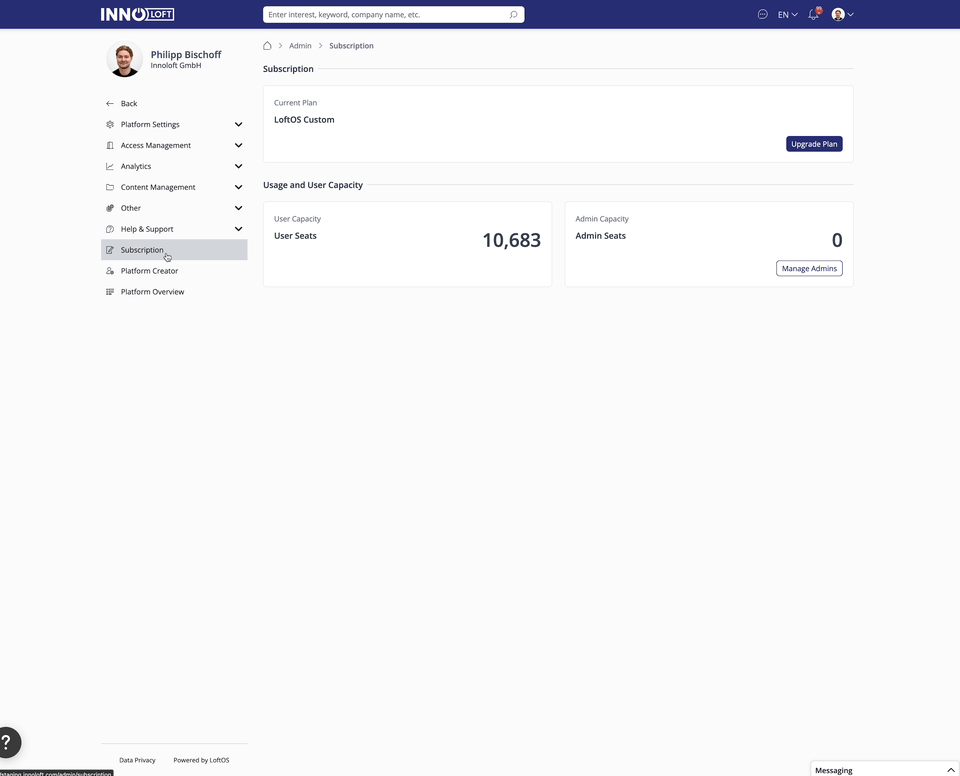Click the Innoloft logo in header
Screen dimensions: 960x776
click(137, 14)
